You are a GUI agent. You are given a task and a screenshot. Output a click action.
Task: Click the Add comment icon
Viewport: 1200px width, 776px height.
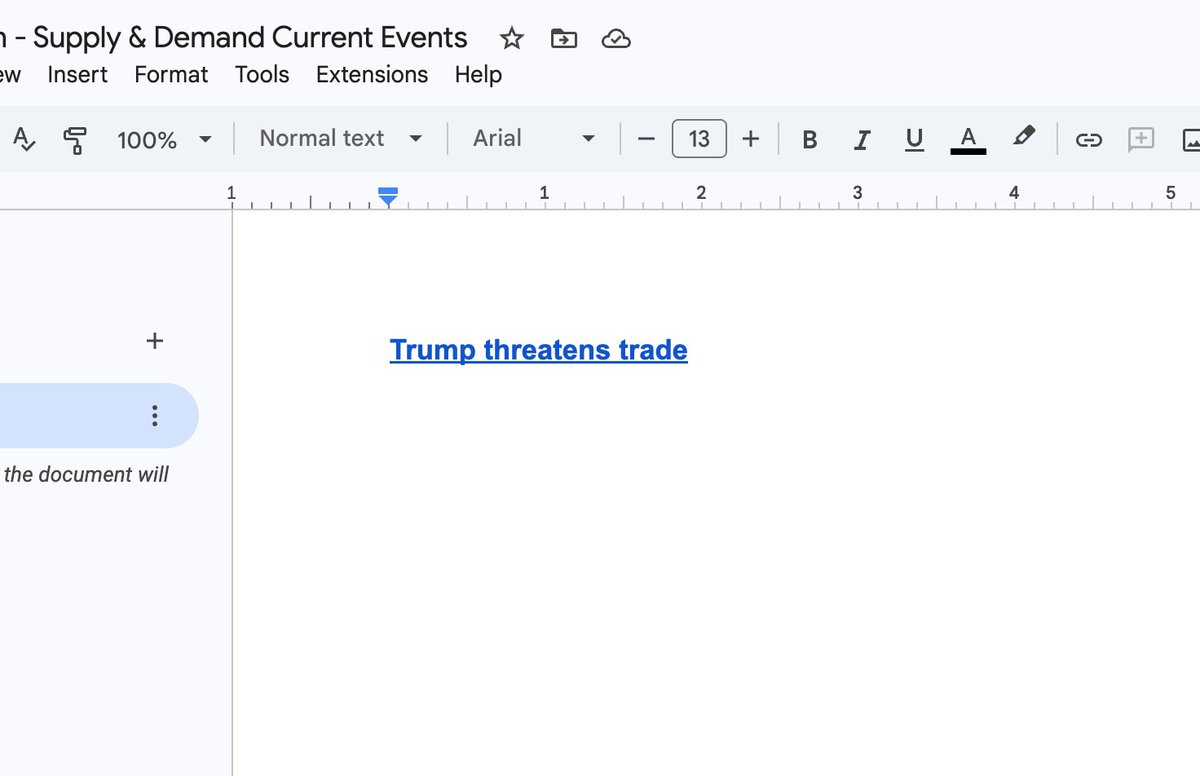[x=1141, y=139]
